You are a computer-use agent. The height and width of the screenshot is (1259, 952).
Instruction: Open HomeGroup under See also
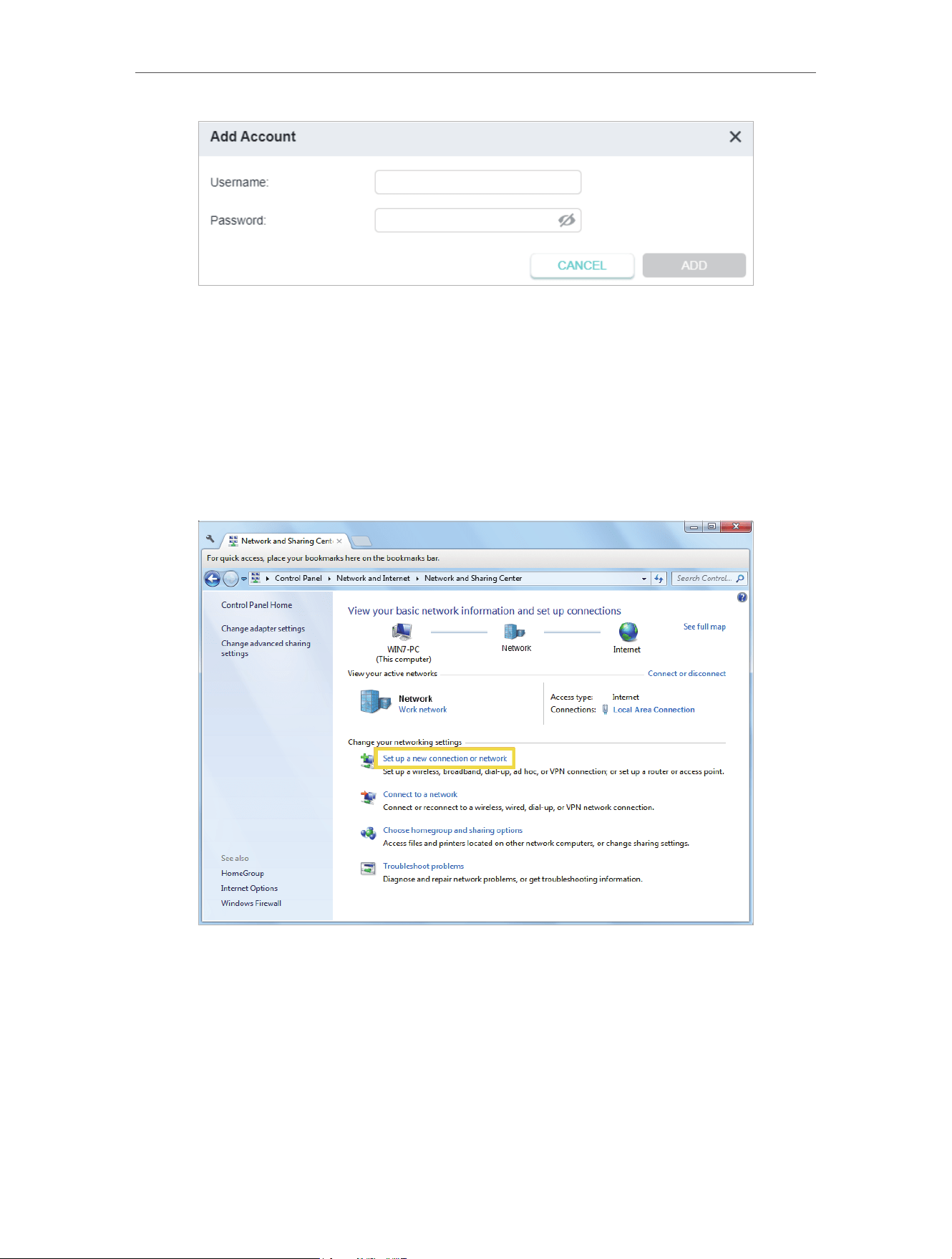(x=242, y=874)
